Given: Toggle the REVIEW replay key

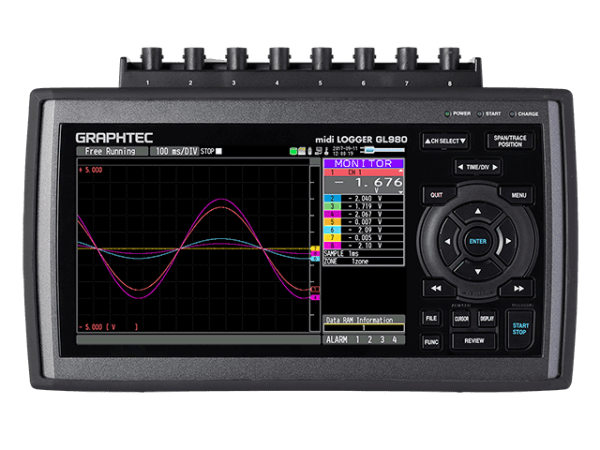Looking at the screenshot, I should [x=473, y=341].
